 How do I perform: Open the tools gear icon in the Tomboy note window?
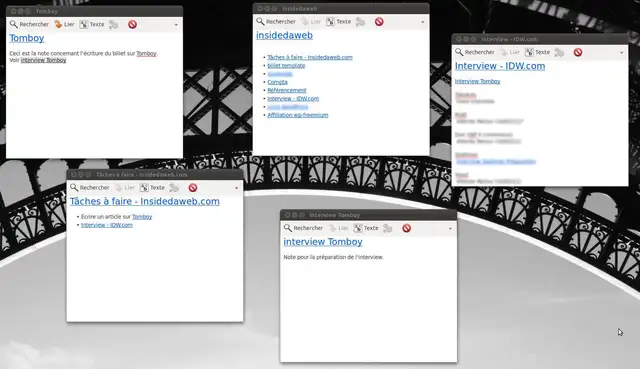click(114, 24)
